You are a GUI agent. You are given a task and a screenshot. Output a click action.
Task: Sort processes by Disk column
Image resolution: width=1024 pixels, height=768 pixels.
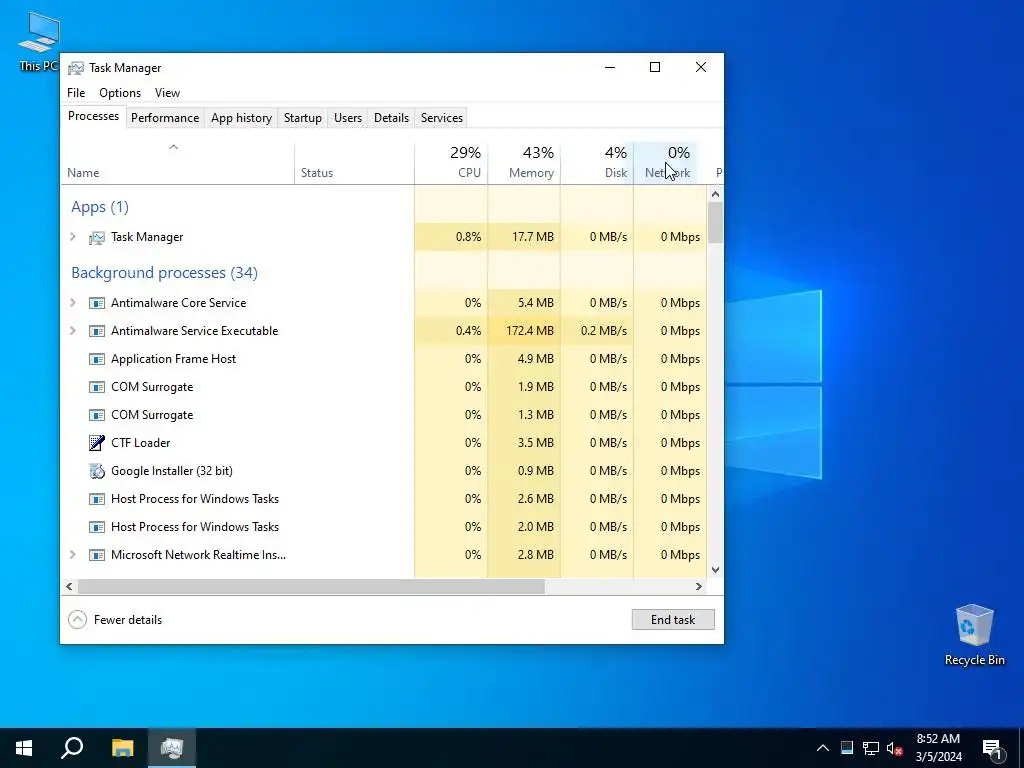pyautogui.click(x=597, y=163)
